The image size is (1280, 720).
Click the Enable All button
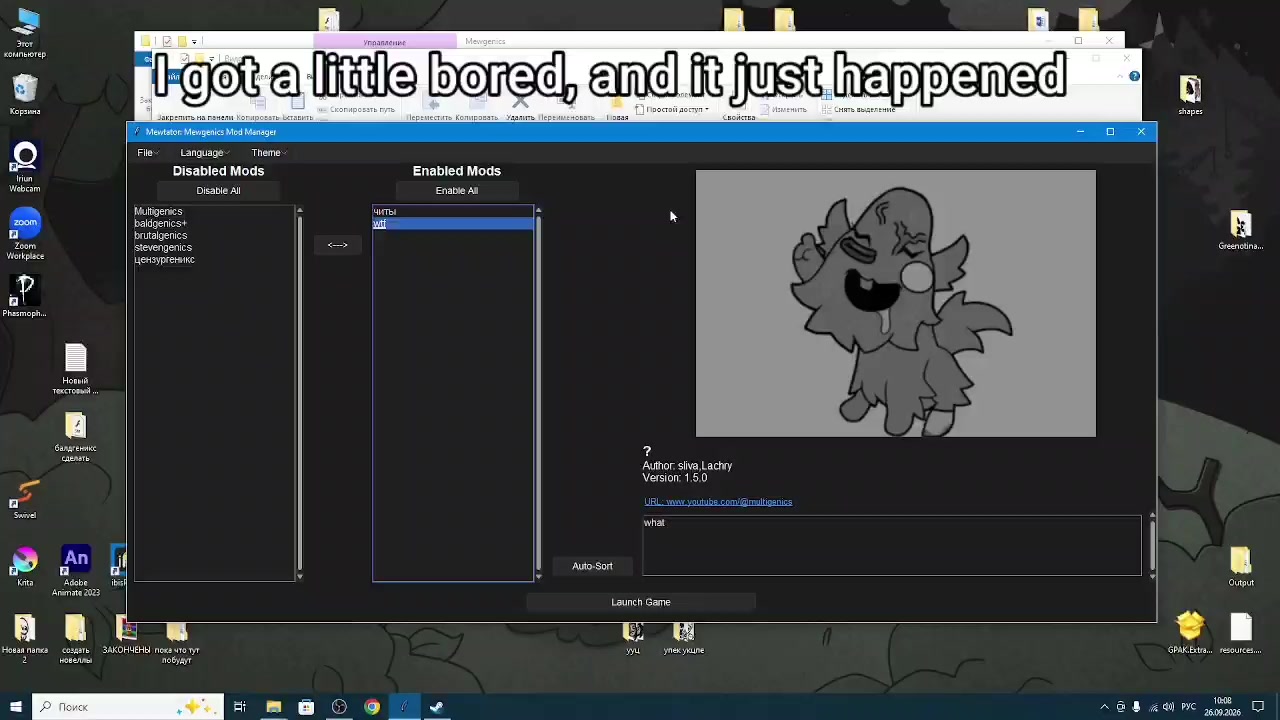coord(457,191)
